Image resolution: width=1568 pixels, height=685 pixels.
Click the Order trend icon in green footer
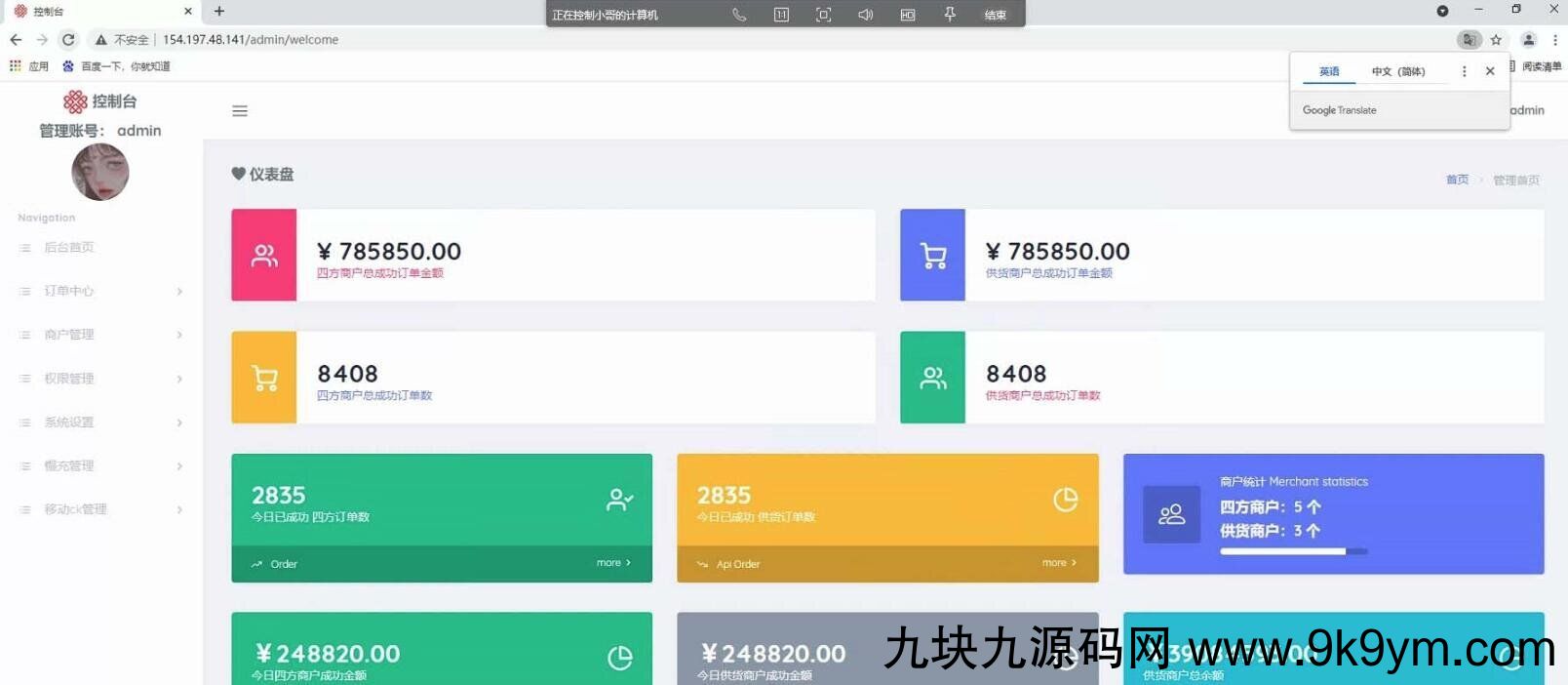pos(256,564)
